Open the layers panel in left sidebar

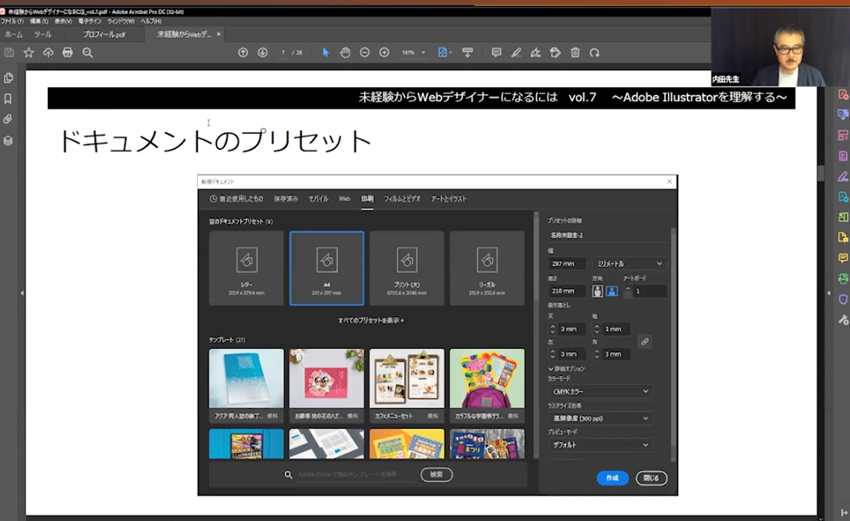point(8,141)
